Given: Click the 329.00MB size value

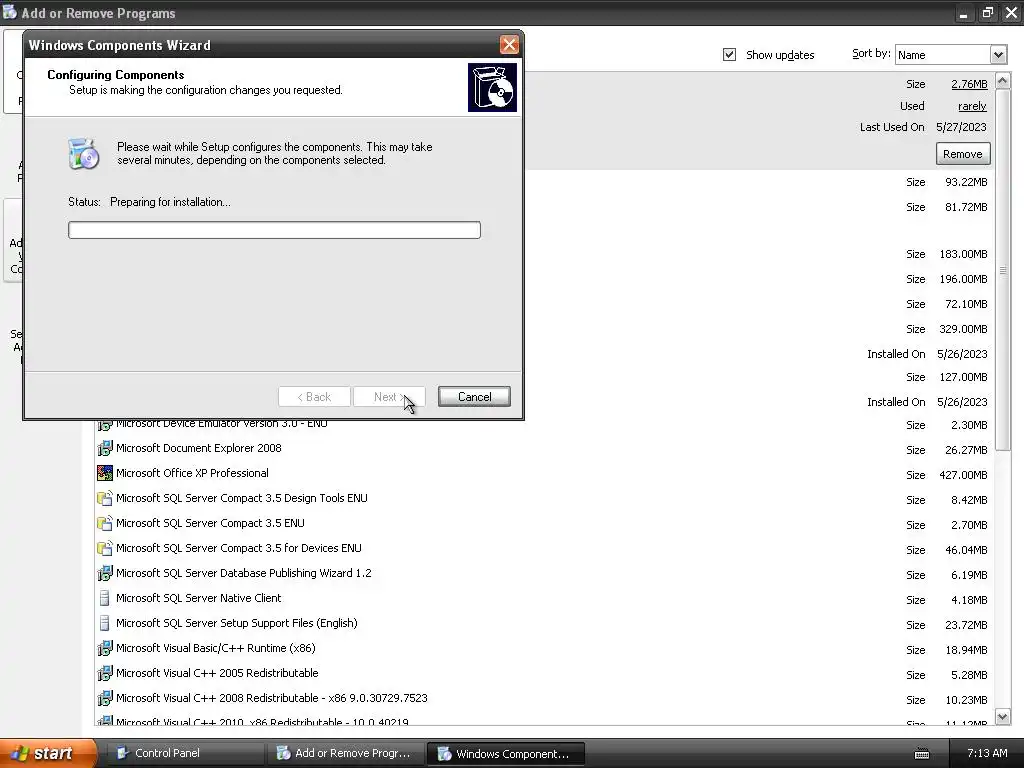Looking at the screenshot, I should point(963,329).
